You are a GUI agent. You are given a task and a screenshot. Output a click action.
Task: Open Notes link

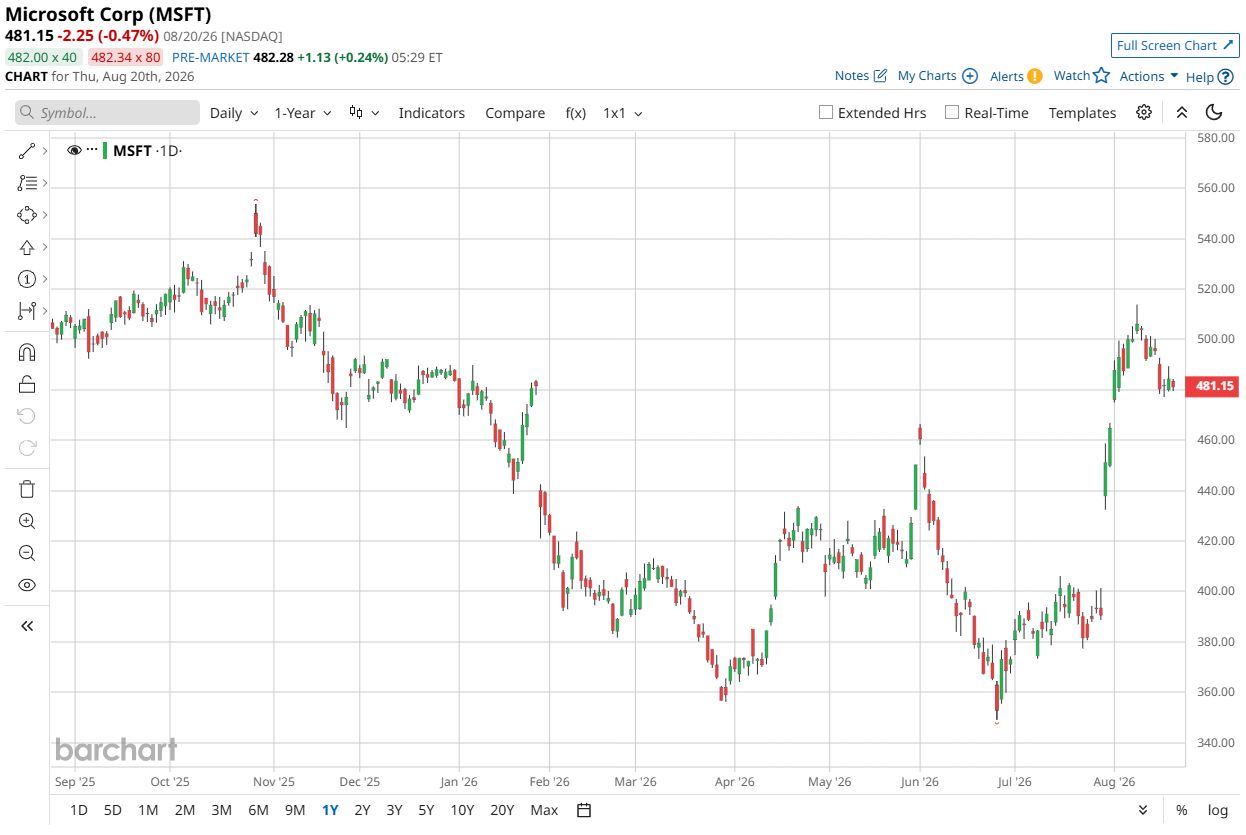coord(861,76)
